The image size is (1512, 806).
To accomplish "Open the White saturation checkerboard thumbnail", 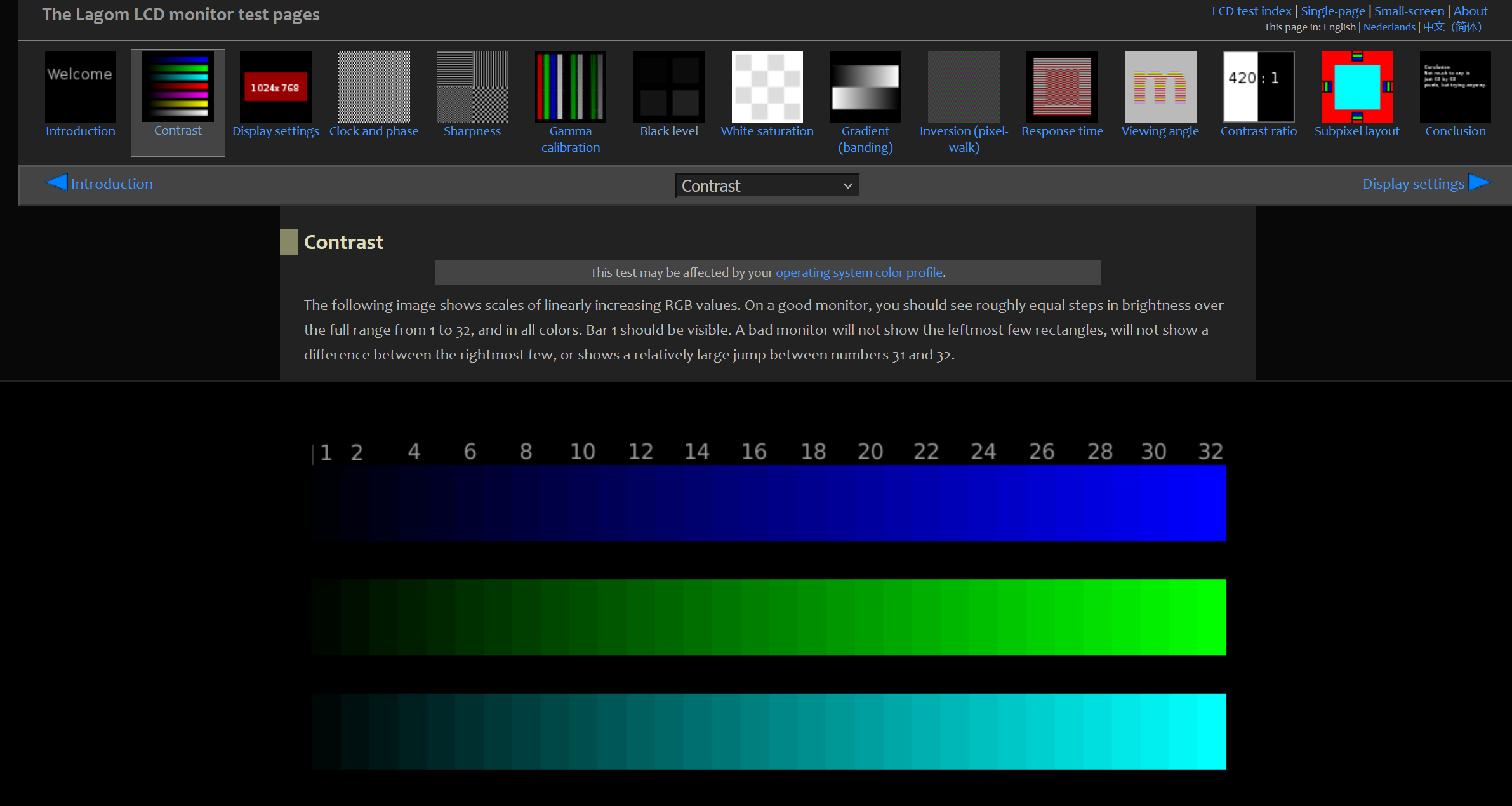I will 767,86.
